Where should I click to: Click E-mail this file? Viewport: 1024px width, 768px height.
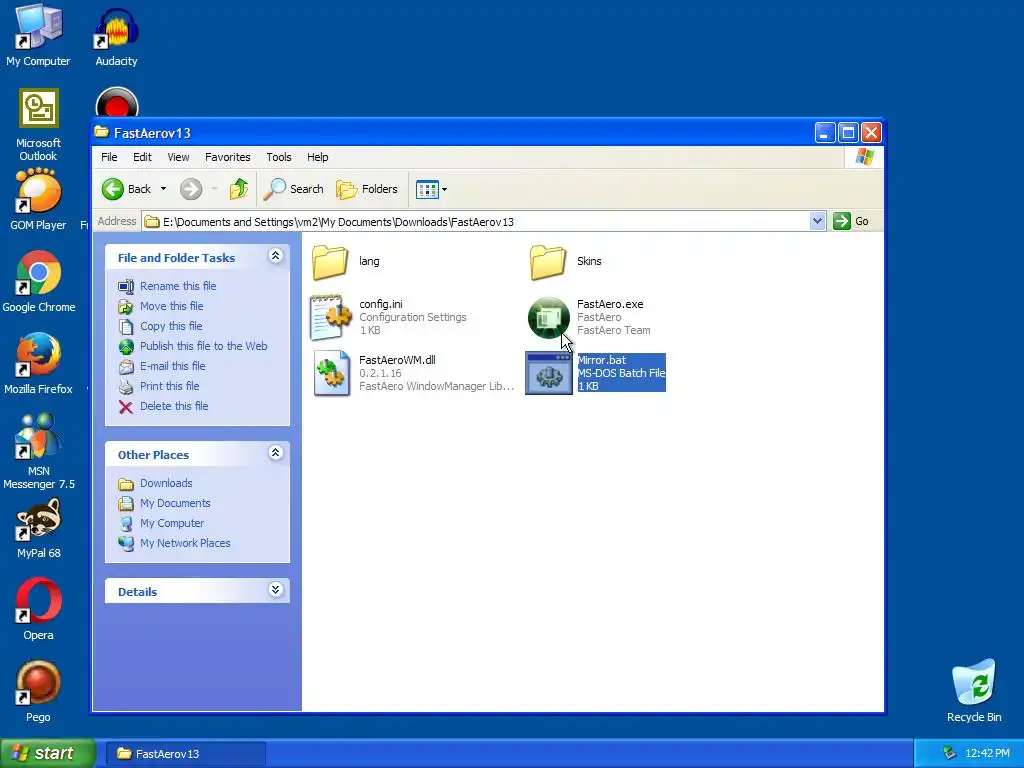[x=172, y=366]
